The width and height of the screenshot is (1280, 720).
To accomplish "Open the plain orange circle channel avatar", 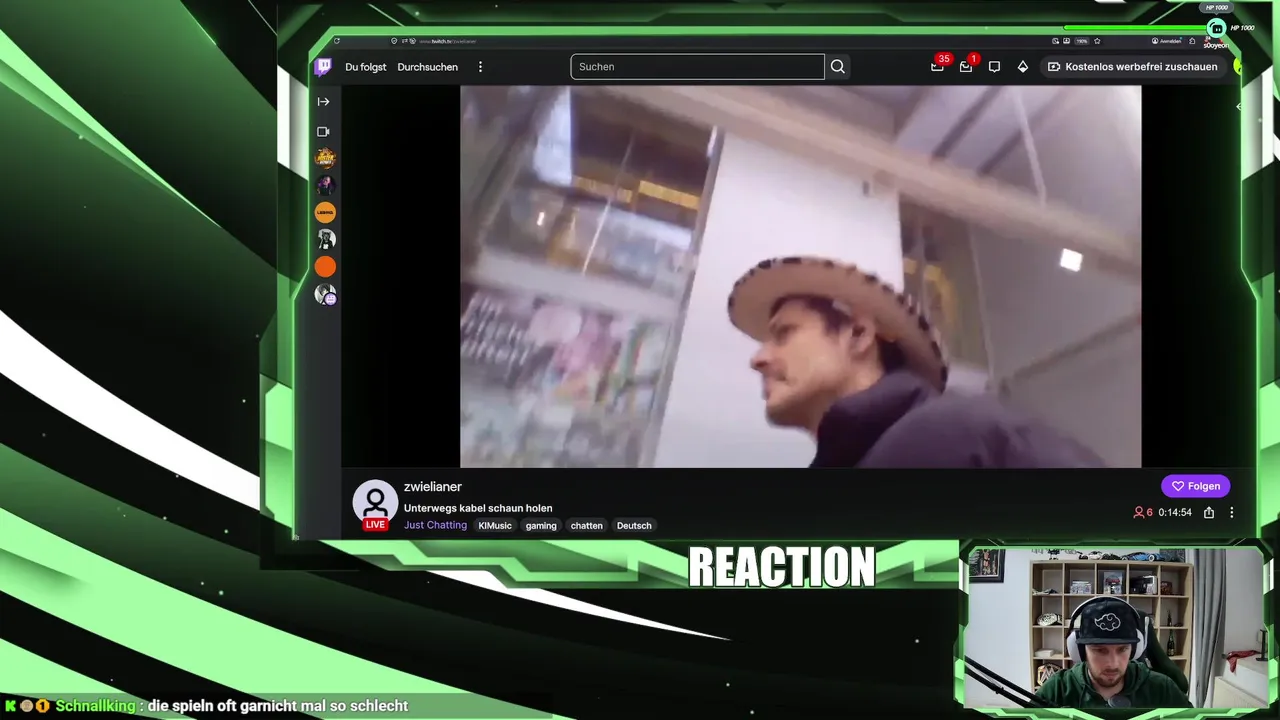I will (325, 267).
